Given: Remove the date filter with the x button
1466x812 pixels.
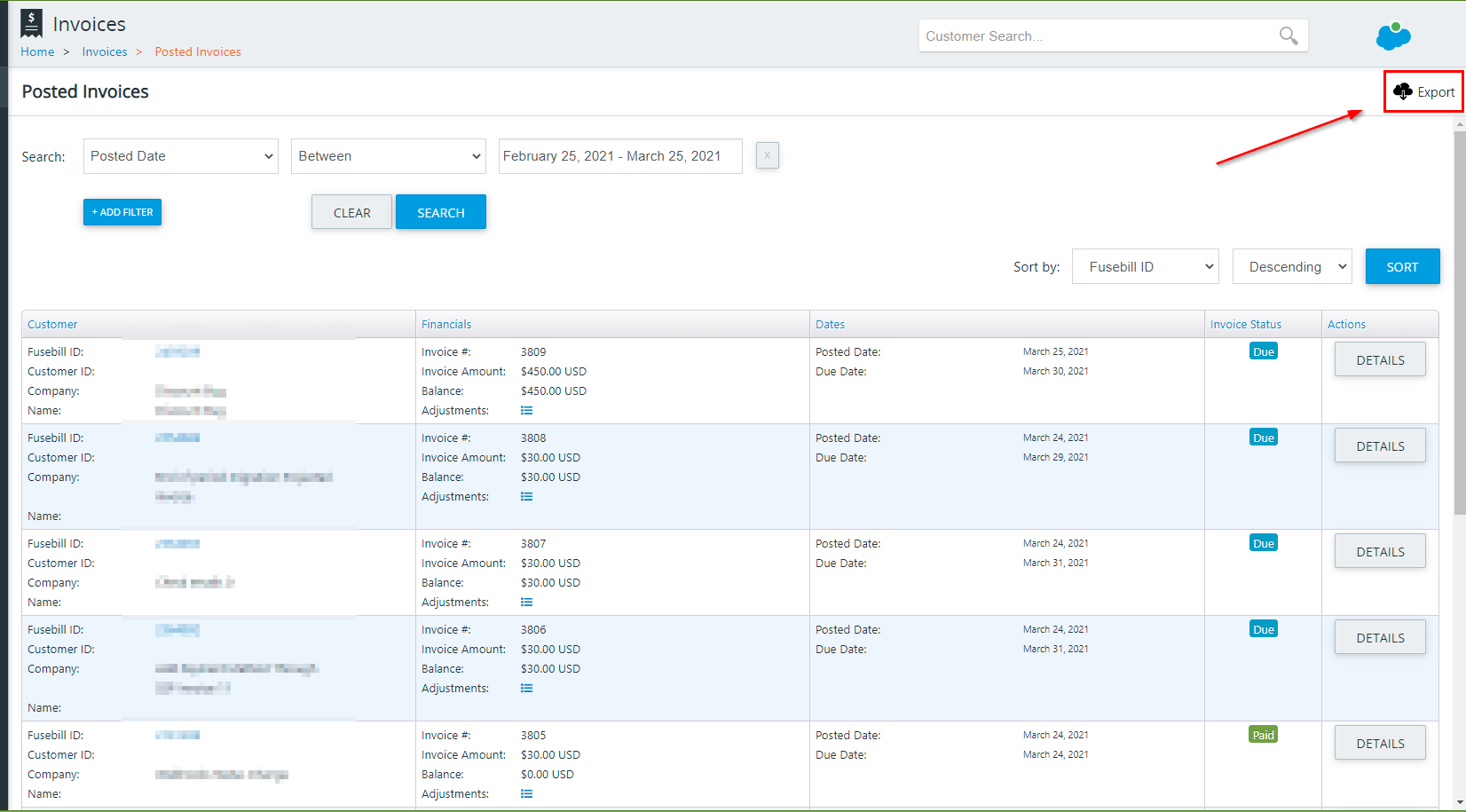Looking at the screenshot, I should (x=768, y=156).
